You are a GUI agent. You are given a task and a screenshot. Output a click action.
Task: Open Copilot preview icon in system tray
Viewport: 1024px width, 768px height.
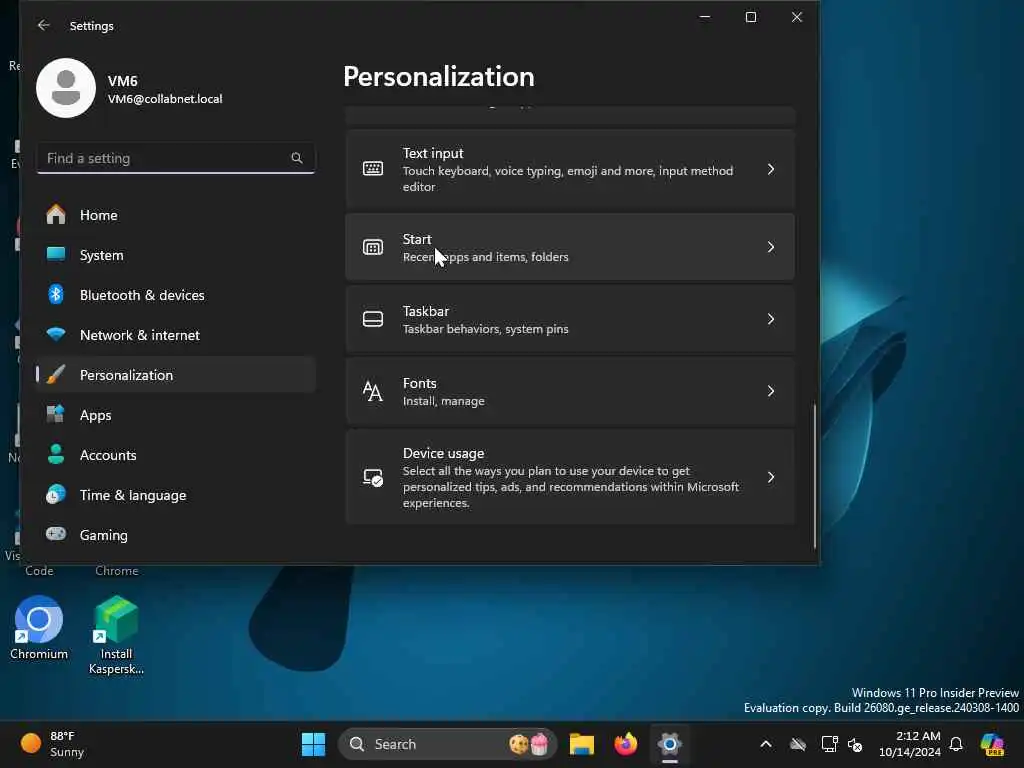(x=993, y=744)
